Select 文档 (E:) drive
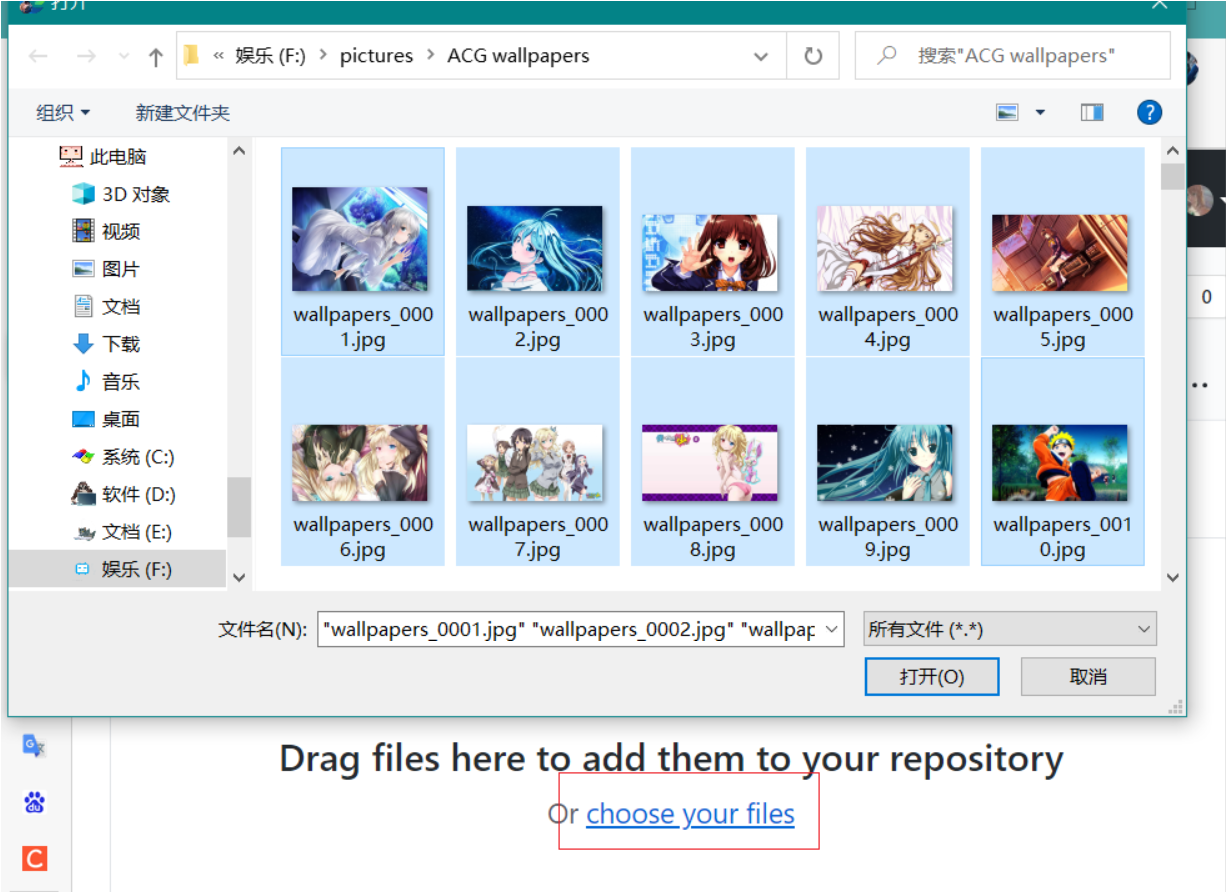Image resolution: width=1226 pixels, height=892 pixels. pos(122,532)
